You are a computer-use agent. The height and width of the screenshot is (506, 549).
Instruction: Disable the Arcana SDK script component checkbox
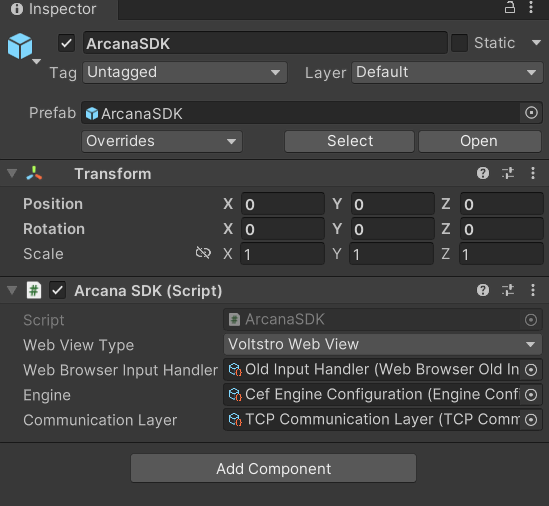pos(57,290)
